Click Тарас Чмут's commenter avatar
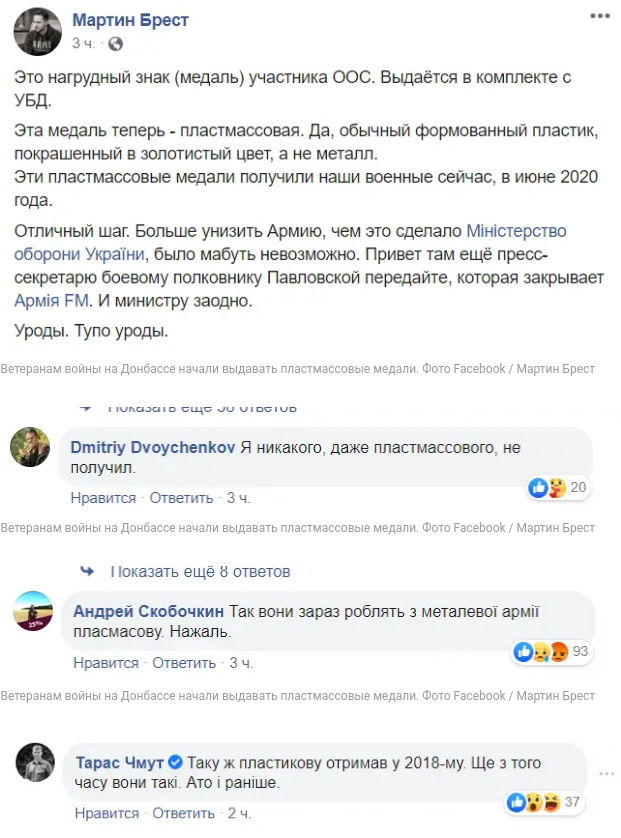621x838 pixels. point(33,762)
